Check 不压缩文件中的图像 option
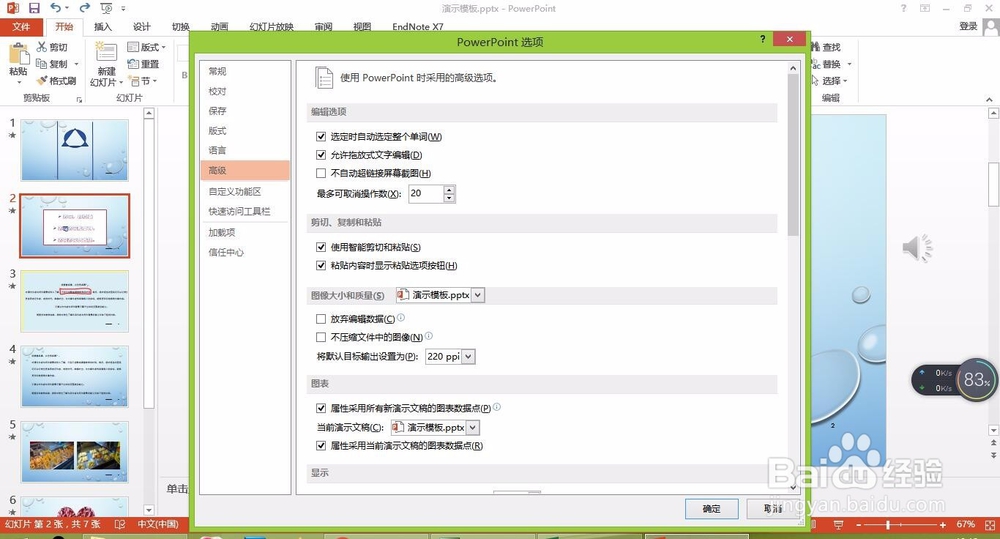This screenshot has width=1000, height=539. (x=321, y=337)
